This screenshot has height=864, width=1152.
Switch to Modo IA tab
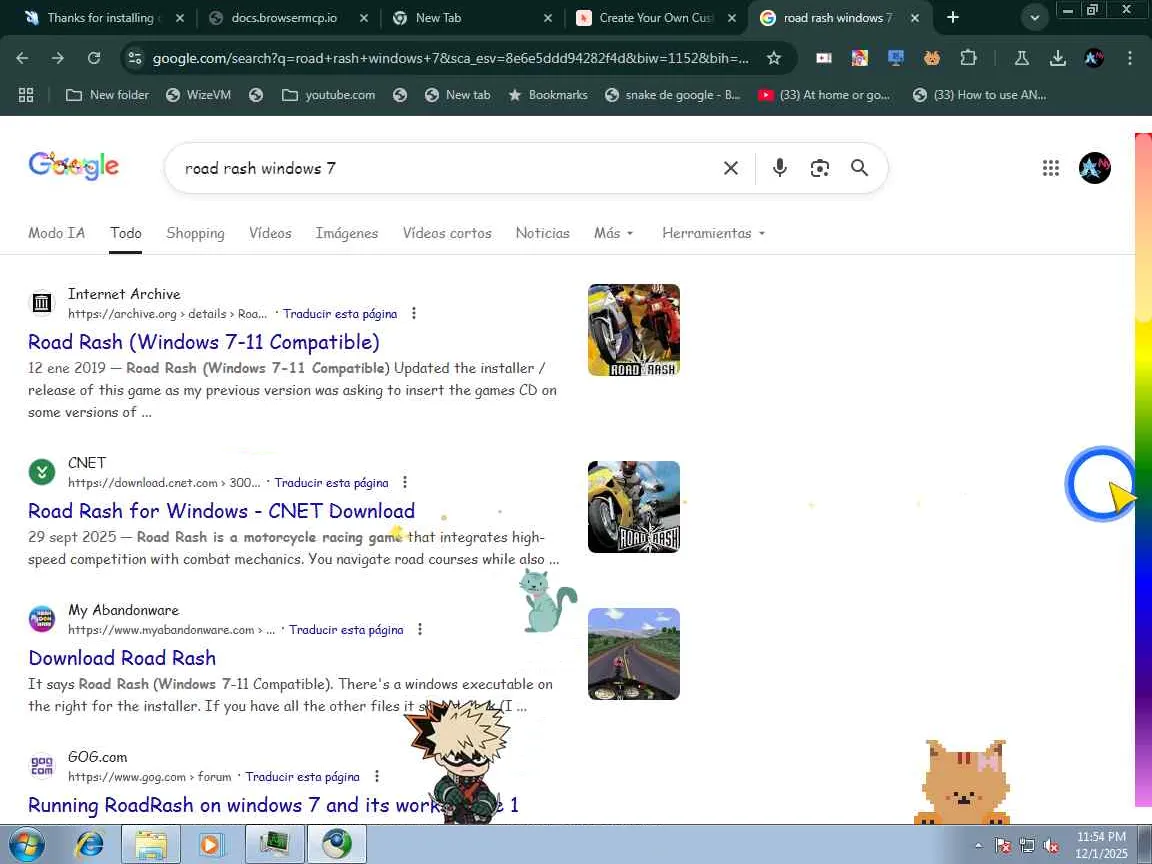tap(57, 233)
